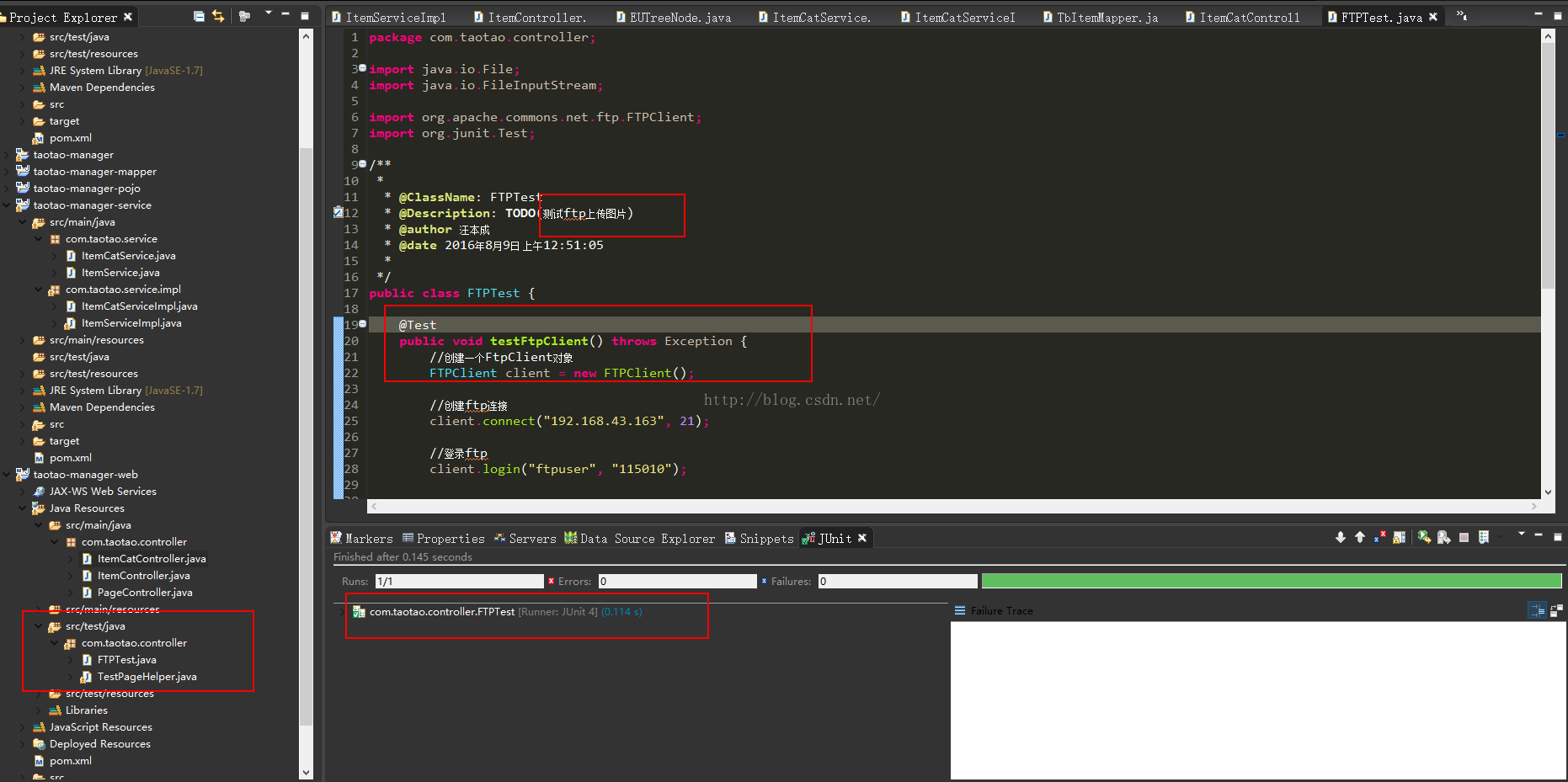
Task: Collapse the taotao-manager-web project node
Action: coord(7,475)
